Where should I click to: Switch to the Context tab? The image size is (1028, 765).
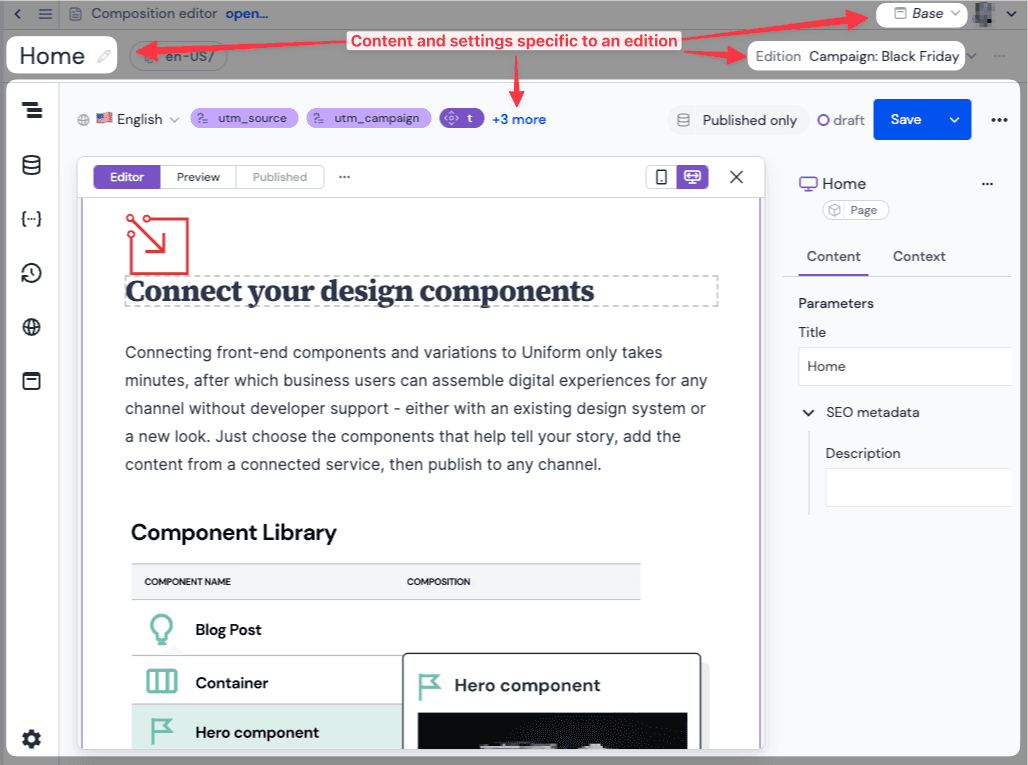[x=919, y=257]
